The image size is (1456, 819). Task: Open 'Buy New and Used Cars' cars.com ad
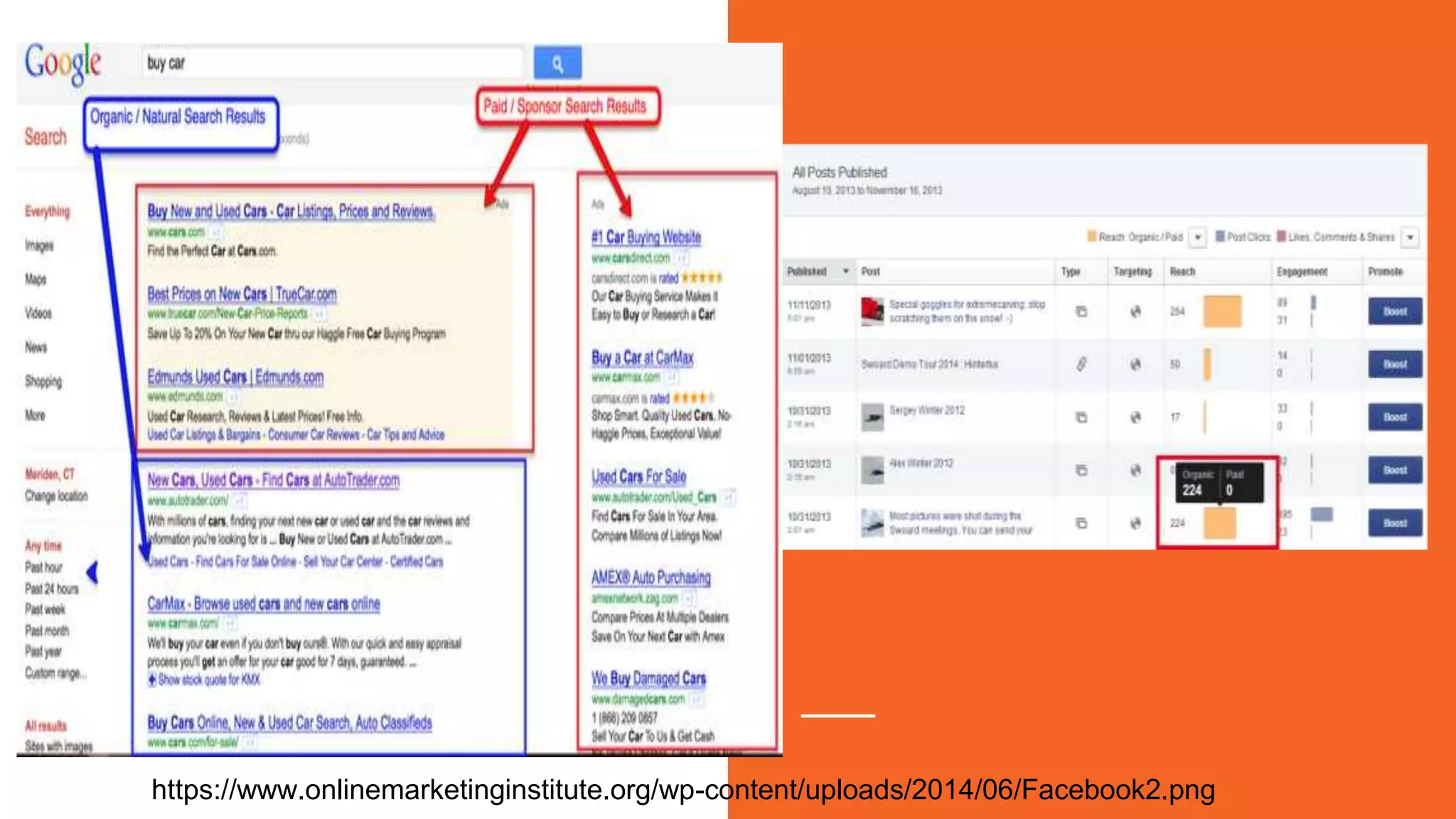coord(291,211)
